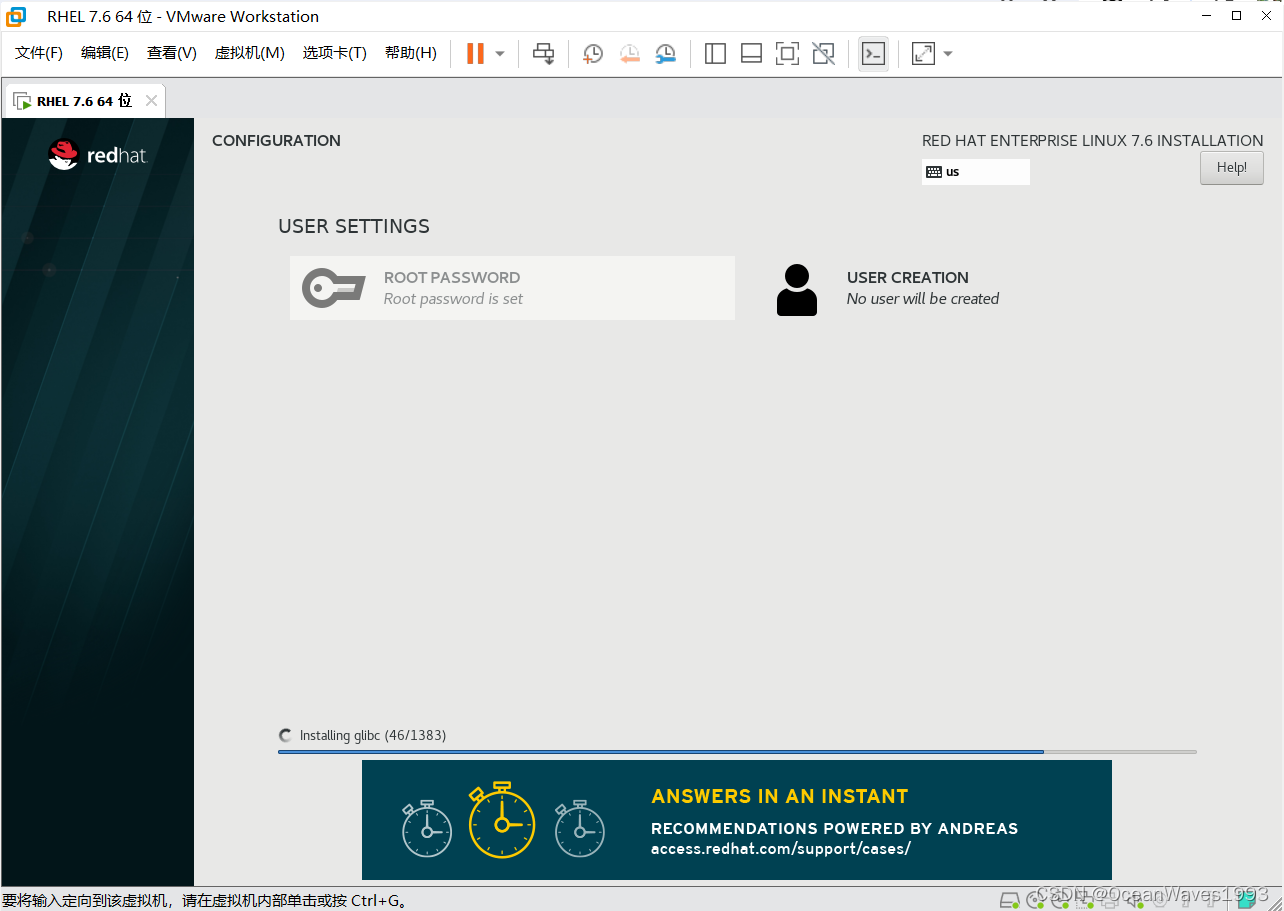The width and height of the screenshot is (1284, 911).
Task: Click the installation progress bar
Action: 737,752
